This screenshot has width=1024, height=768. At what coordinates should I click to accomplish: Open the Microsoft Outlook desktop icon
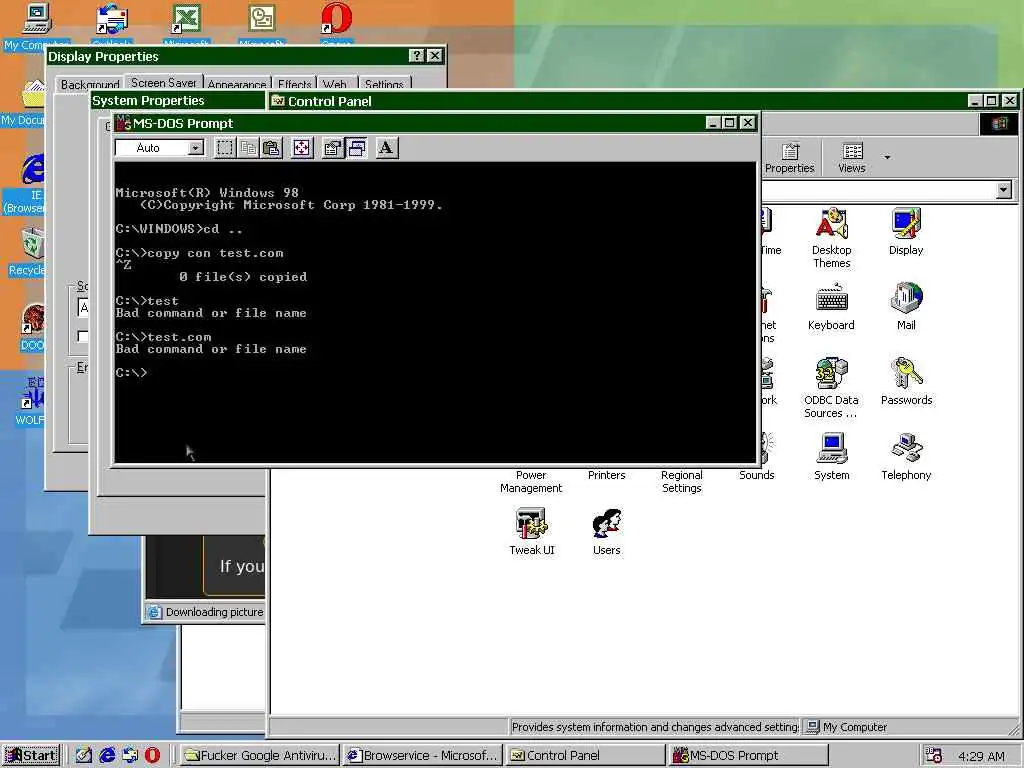261,25
